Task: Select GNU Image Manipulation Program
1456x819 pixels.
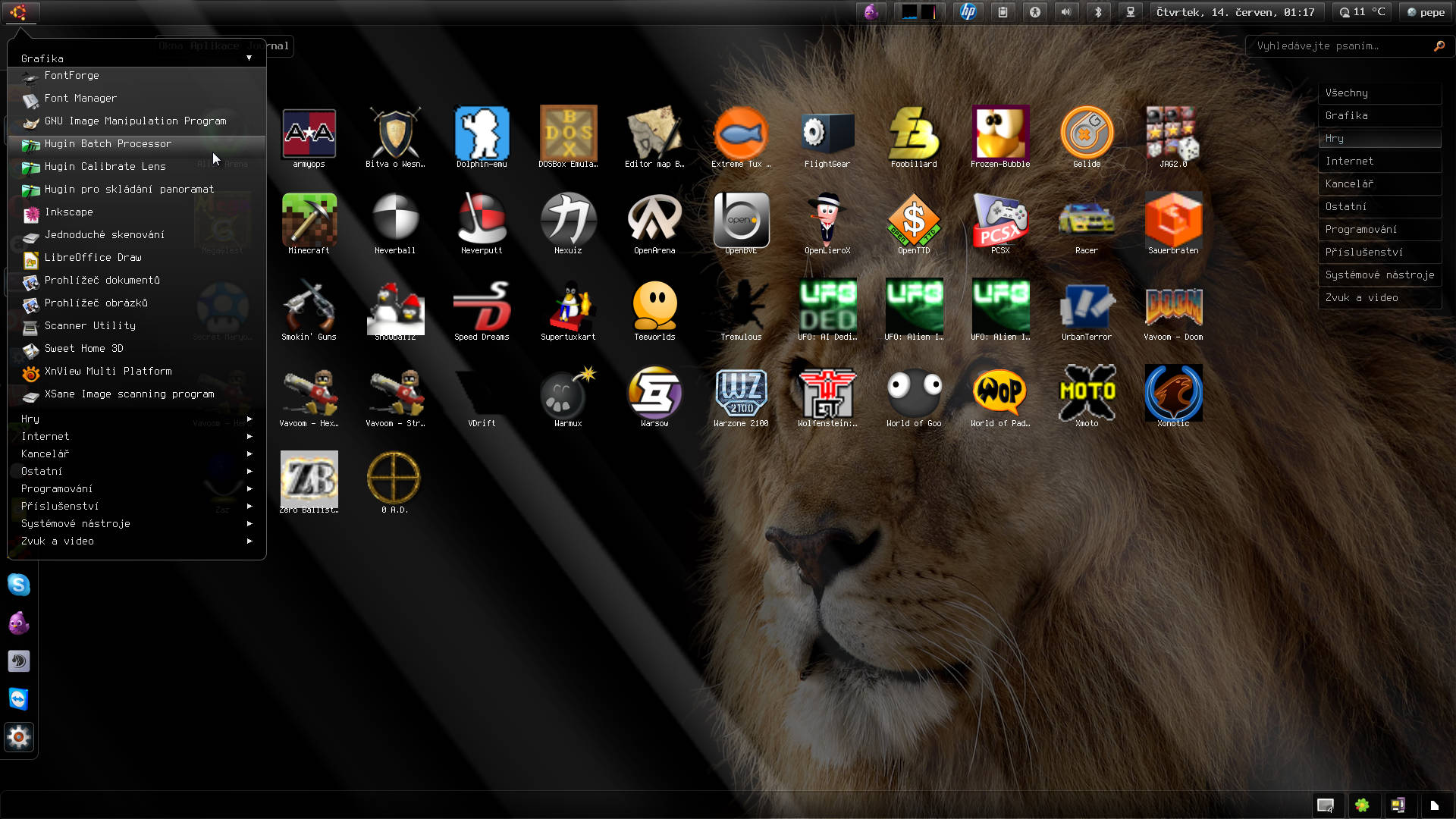Action: pos(136,121)
